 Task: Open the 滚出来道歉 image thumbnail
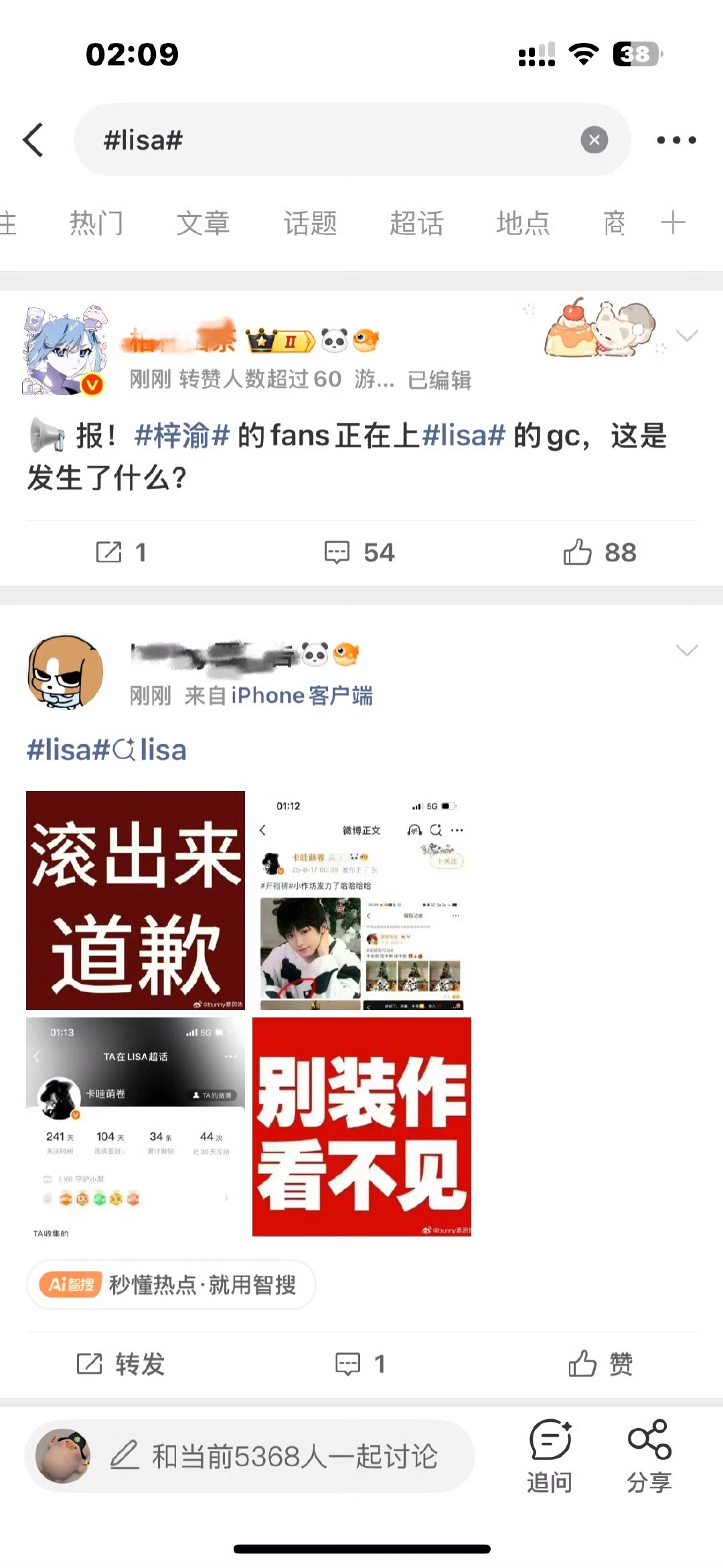tap(135, 900)
